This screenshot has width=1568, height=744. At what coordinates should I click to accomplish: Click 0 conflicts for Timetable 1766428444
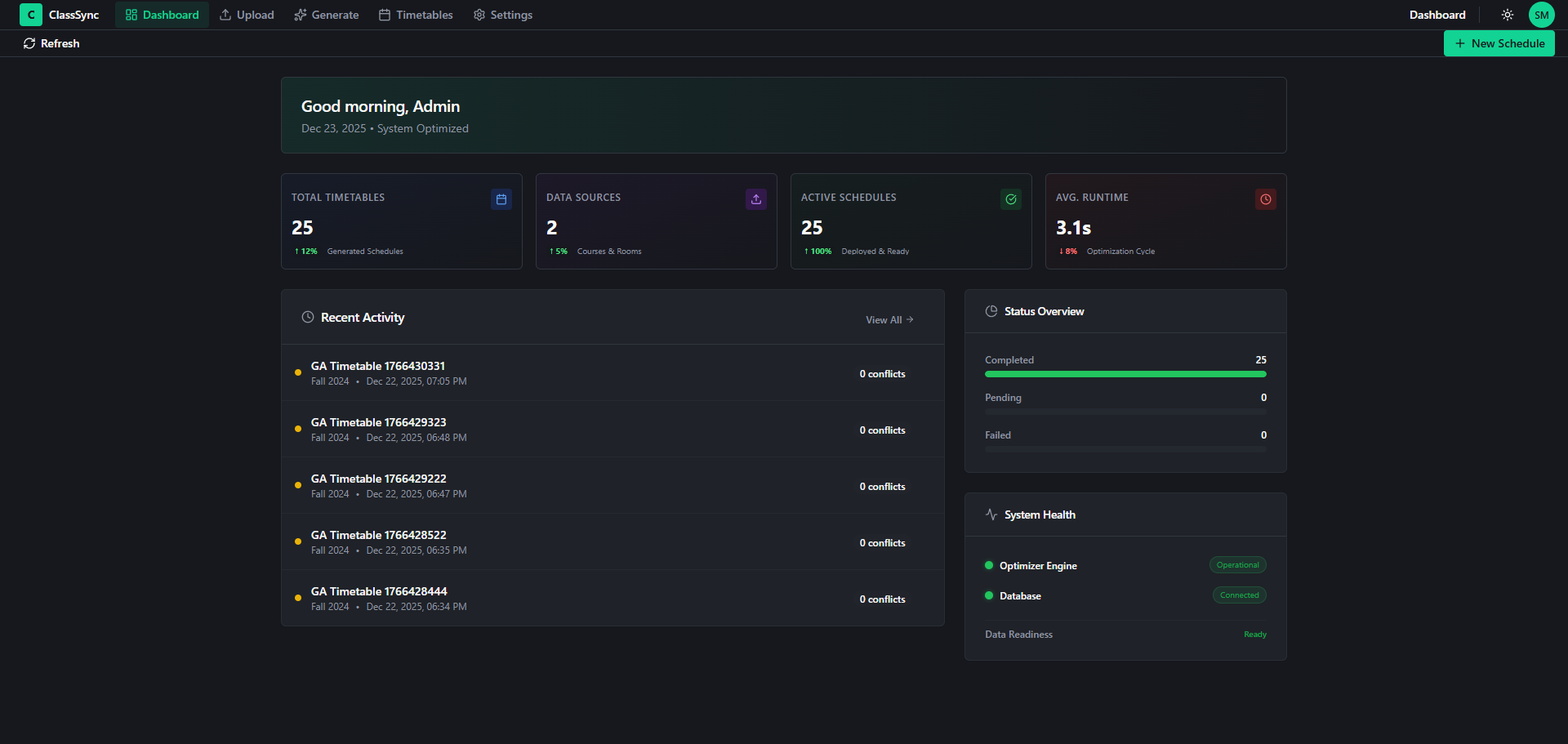click(x=882, y=599)
